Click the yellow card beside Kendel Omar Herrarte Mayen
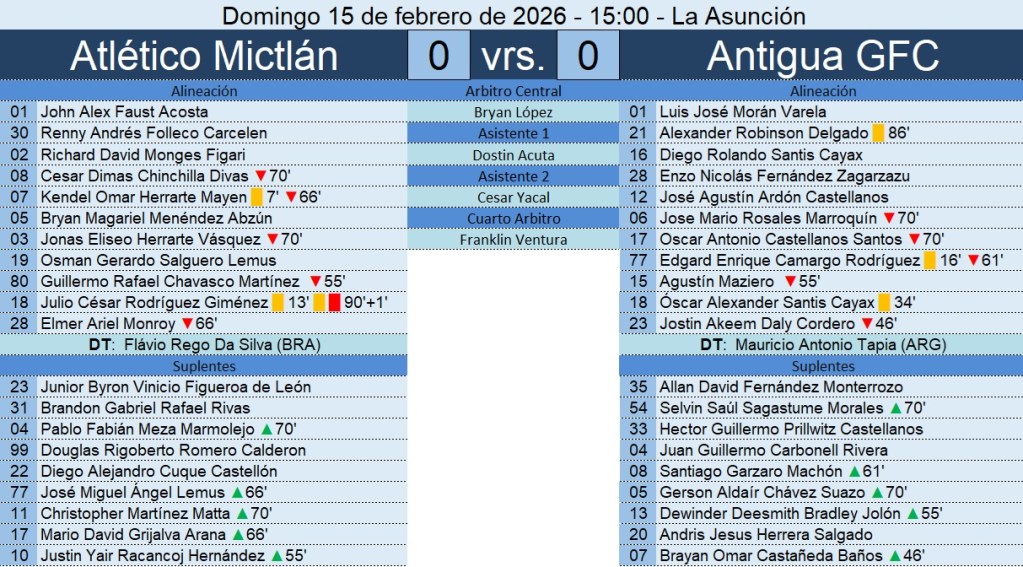Viewport: 1023px width, 567px height. [x=256, y=197]
